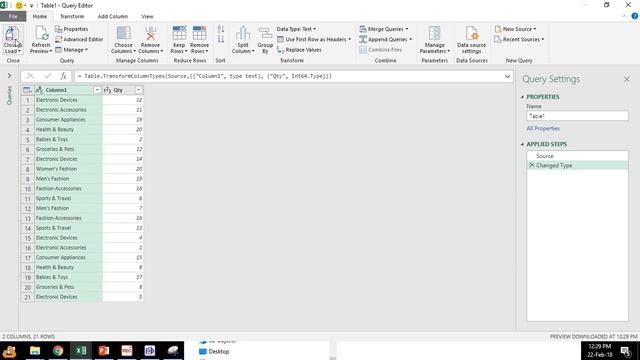Cancel formula edit with the X icon
This screenshot has height=360, width=640.
click(30, 76)
